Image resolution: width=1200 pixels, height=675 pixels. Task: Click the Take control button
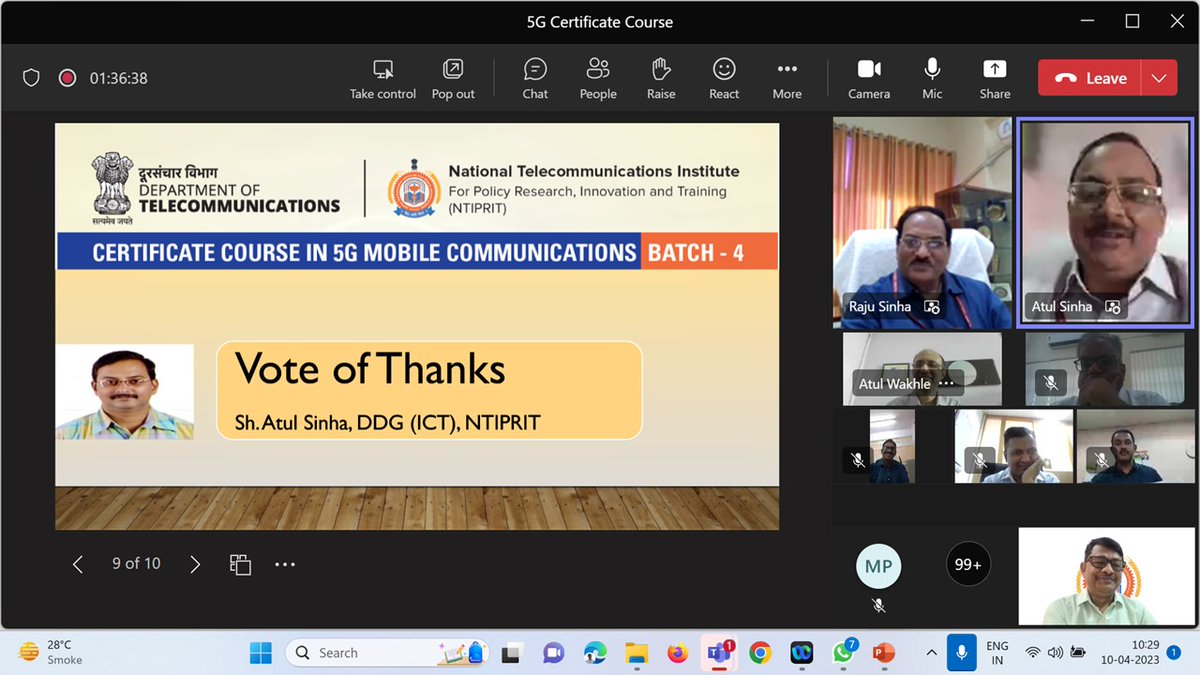(382, 78)
